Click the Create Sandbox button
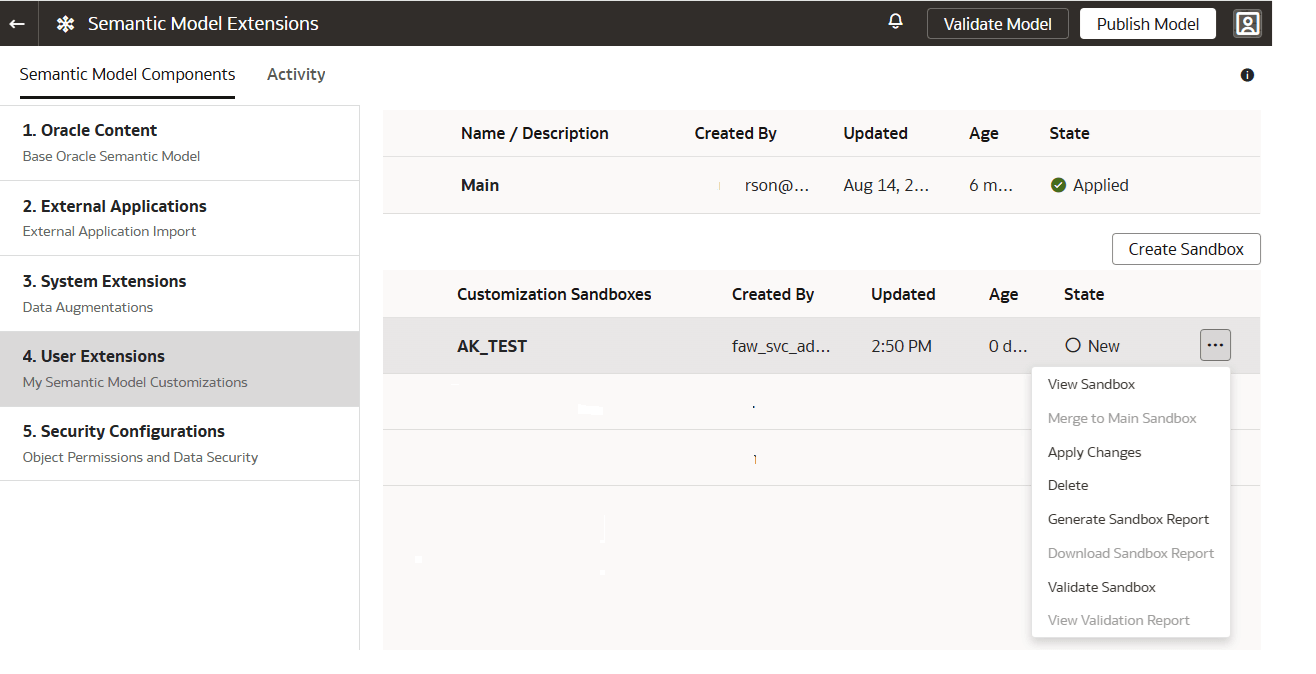Viewport: 1316px width, 674px height. 1186,248
